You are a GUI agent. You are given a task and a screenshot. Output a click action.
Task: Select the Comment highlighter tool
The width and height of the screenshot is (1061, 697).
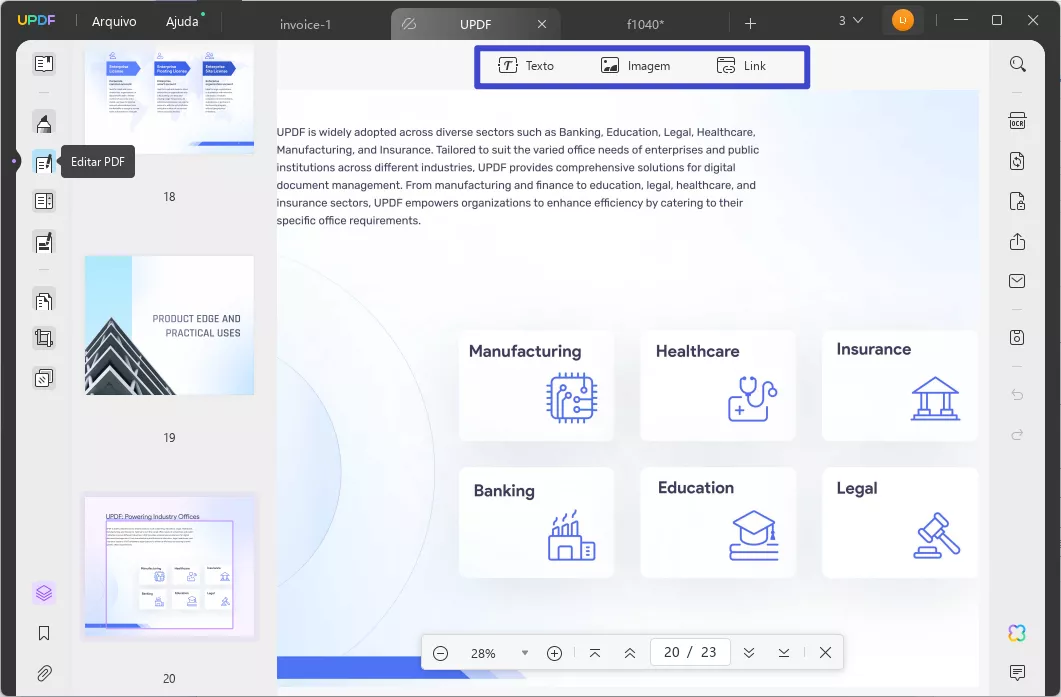point(44,123)
